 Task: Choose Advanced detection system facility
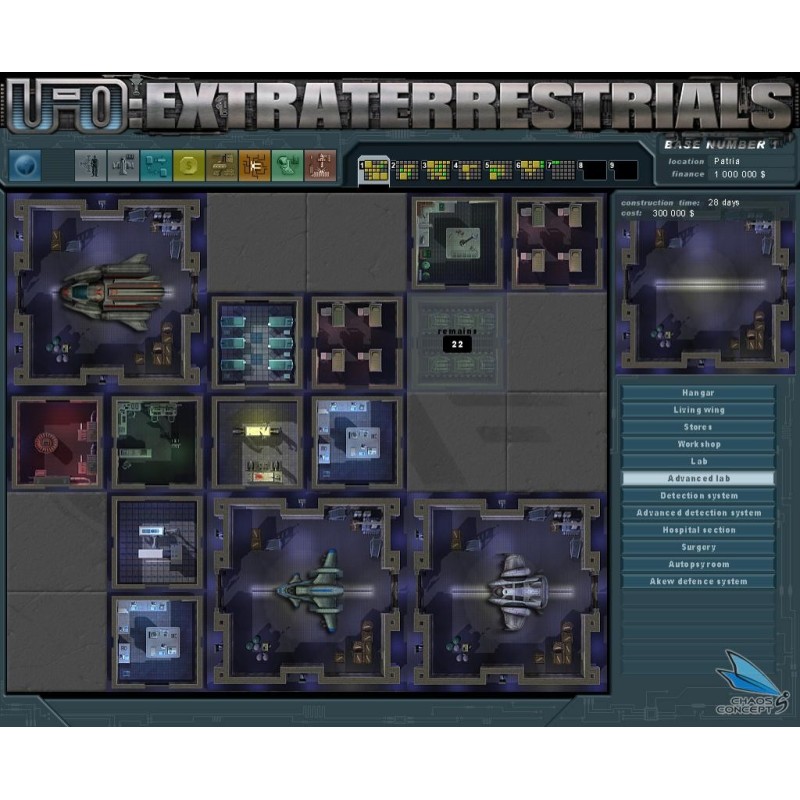coord(698,513)
